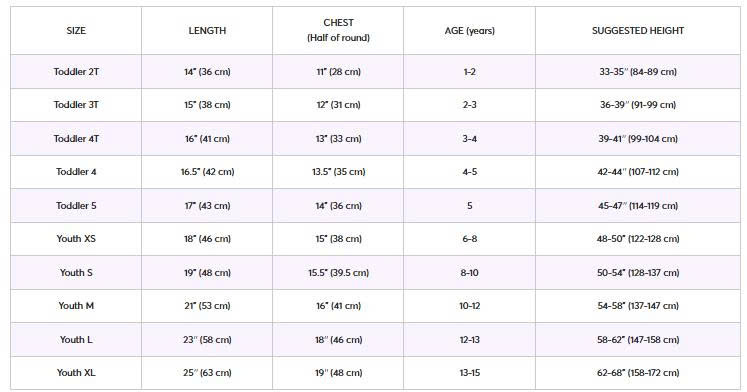Click the 13-15 age cell
This screenshot has width=747, height=392.
tap(470, 373)
